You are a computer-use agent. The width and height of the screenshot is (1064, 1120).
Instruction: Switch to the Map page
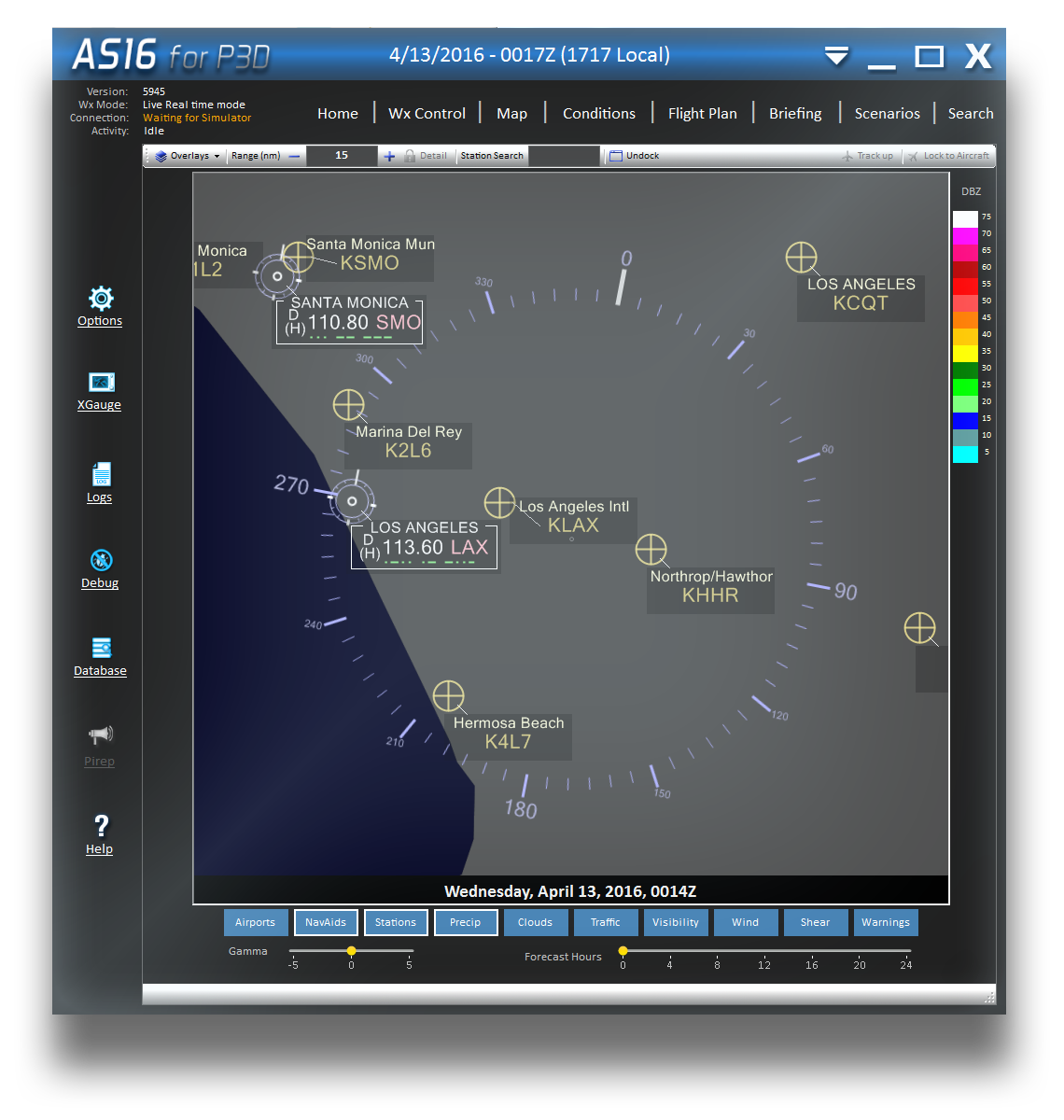tap(511, 114)
